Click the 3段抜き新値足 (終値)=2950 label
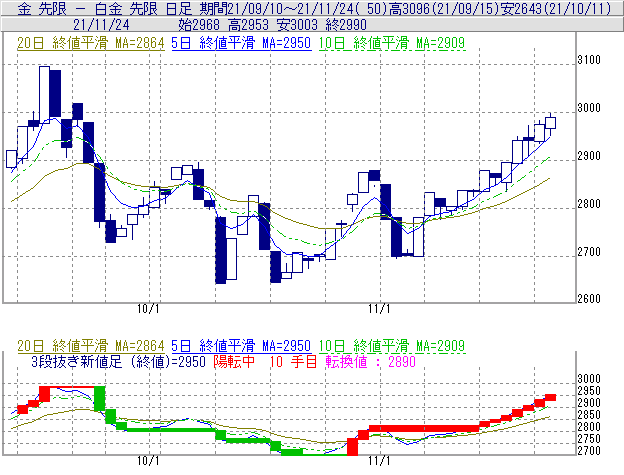624x475 pixels. point(118,362)
